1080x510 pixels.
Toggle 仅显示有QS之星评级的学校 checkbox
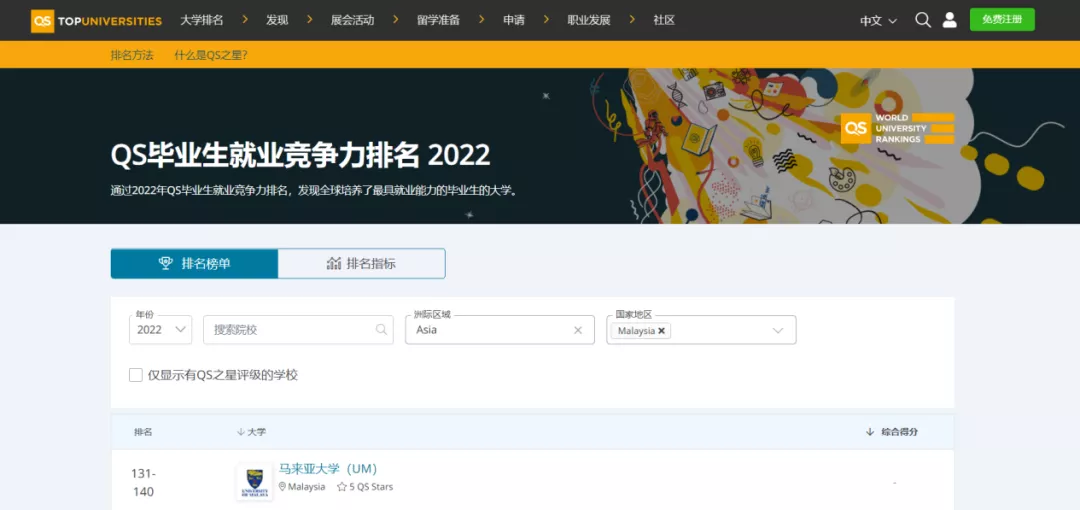[136, 375]
